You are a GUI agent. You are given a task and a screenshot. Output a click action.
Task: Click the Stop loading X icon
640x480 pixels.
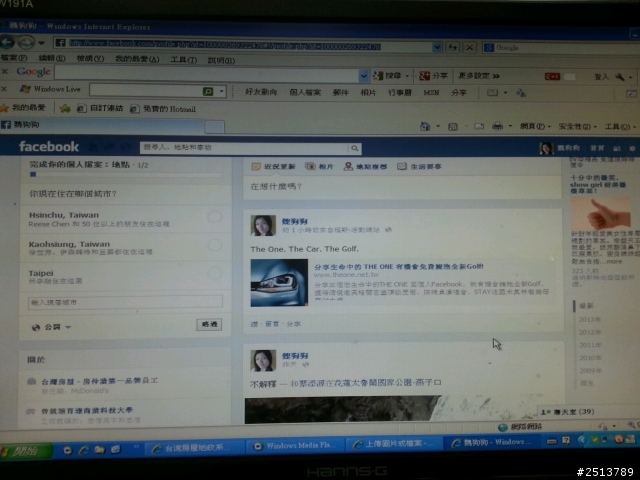470,48
